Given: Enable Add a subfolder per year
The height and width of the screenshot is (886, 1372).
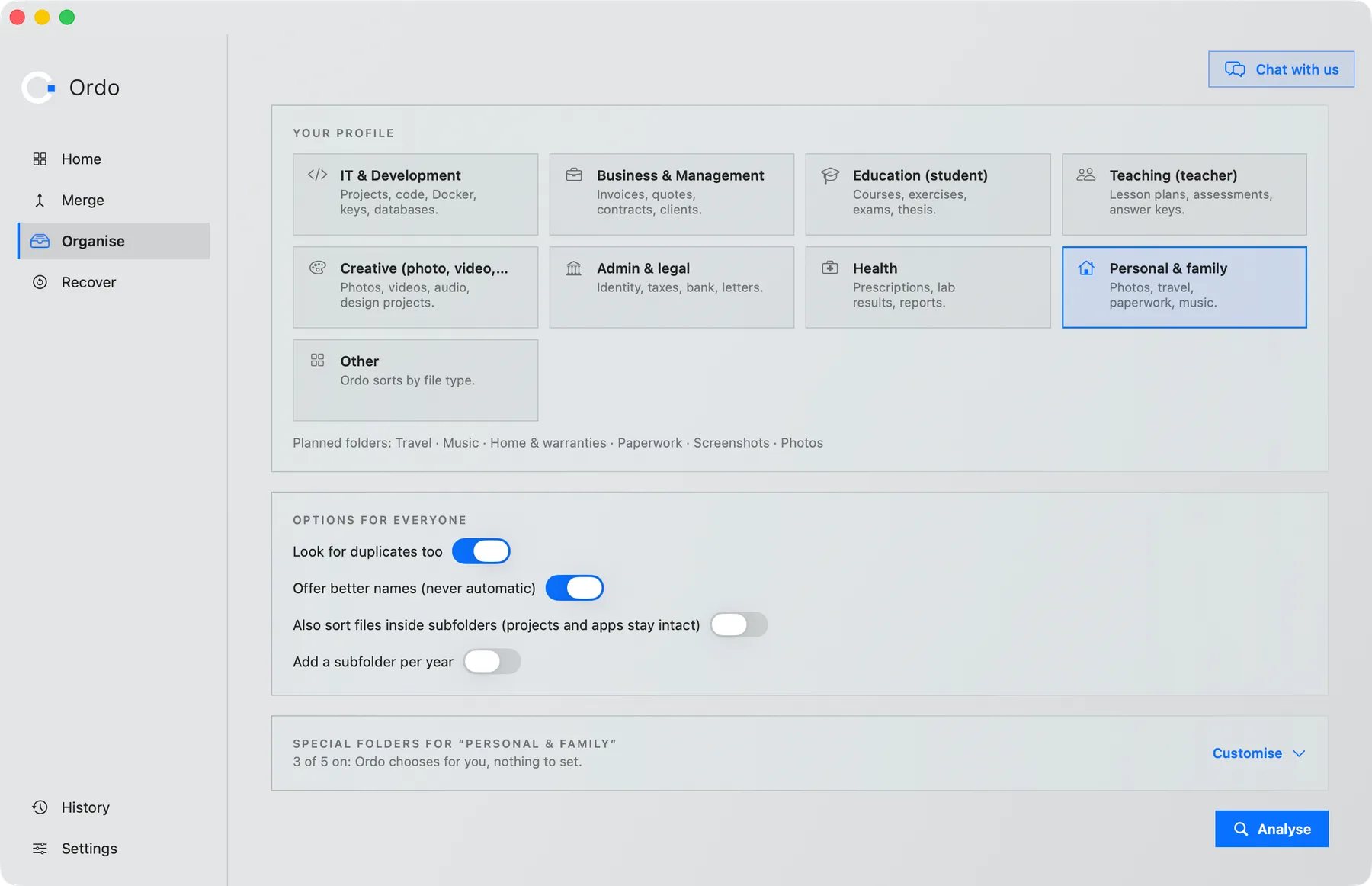Looking at the screenshot, I should [492, 661].
